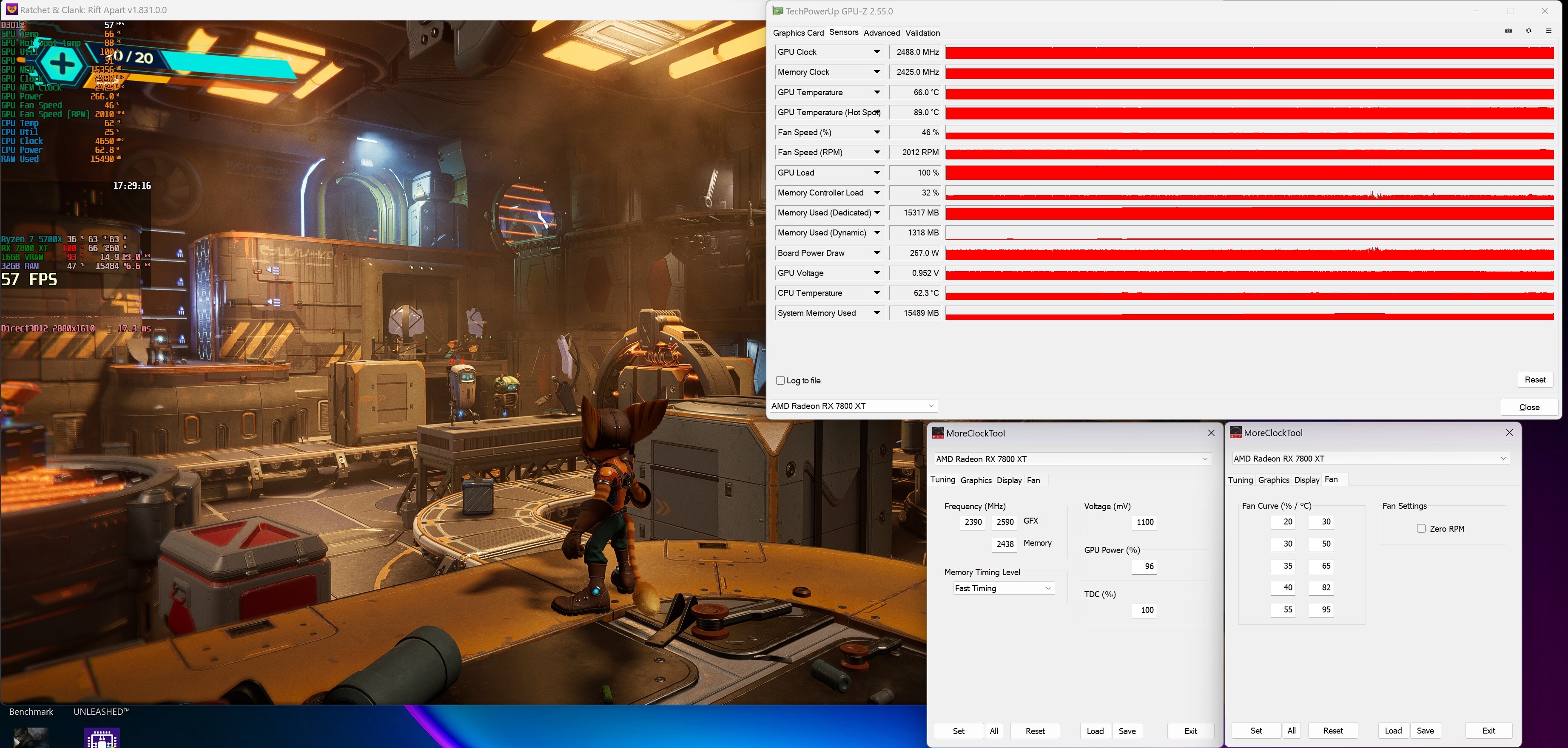Click the fan curve field reading 95
The image size is (1568, 748).
click(1321, 610)
